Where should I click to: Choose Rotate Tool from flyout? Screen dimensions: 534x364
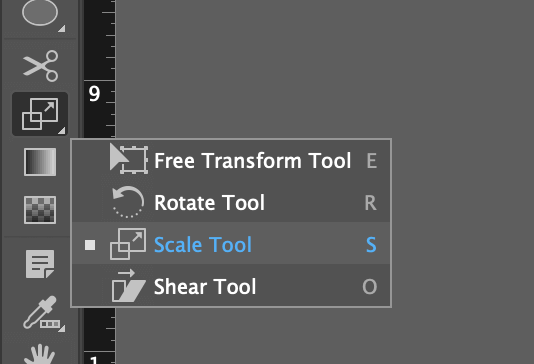231,202
